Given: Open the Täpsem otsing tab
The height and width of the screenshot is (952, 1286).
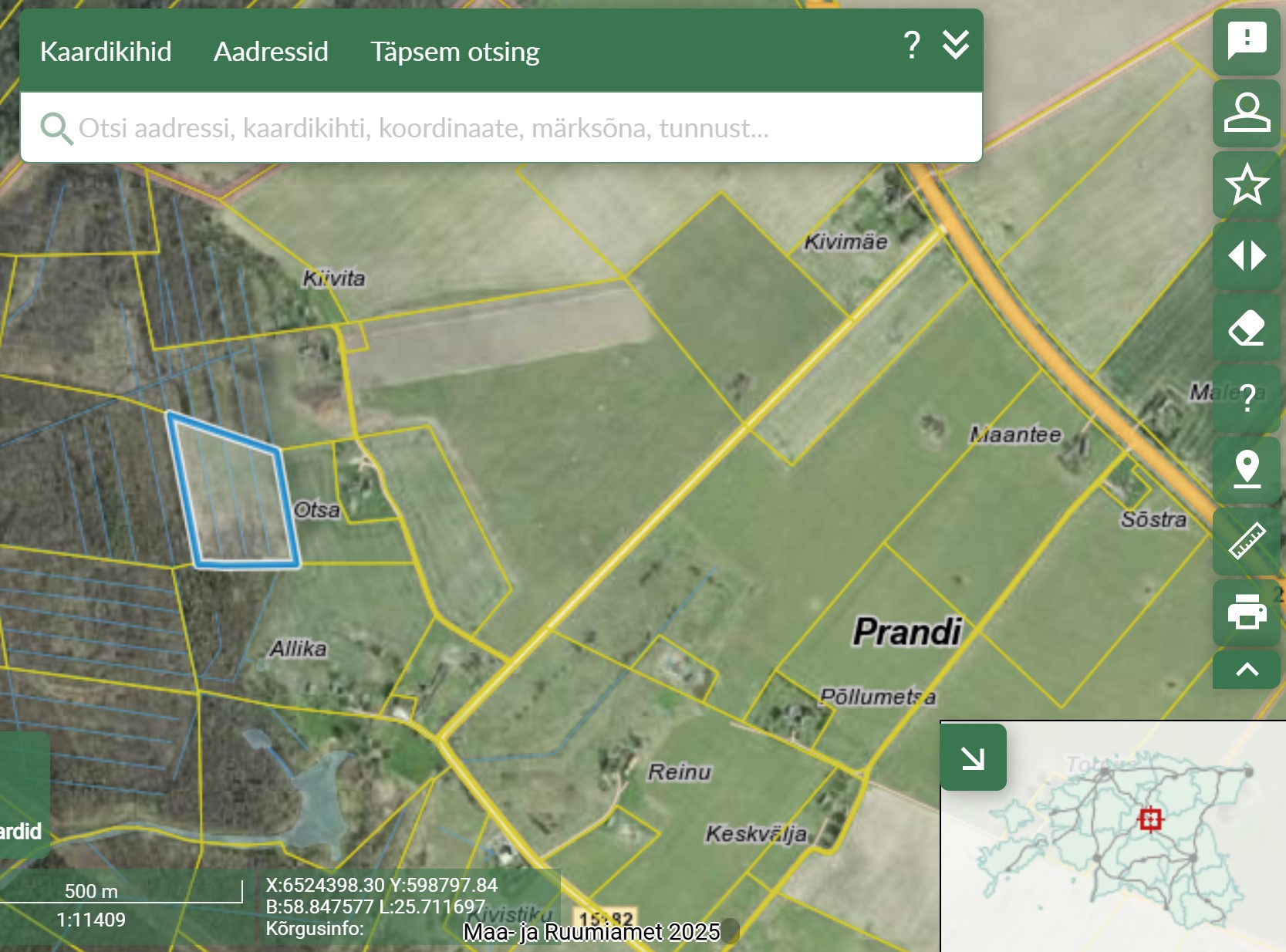Looking at the screenshot, I should click(454, 52).
